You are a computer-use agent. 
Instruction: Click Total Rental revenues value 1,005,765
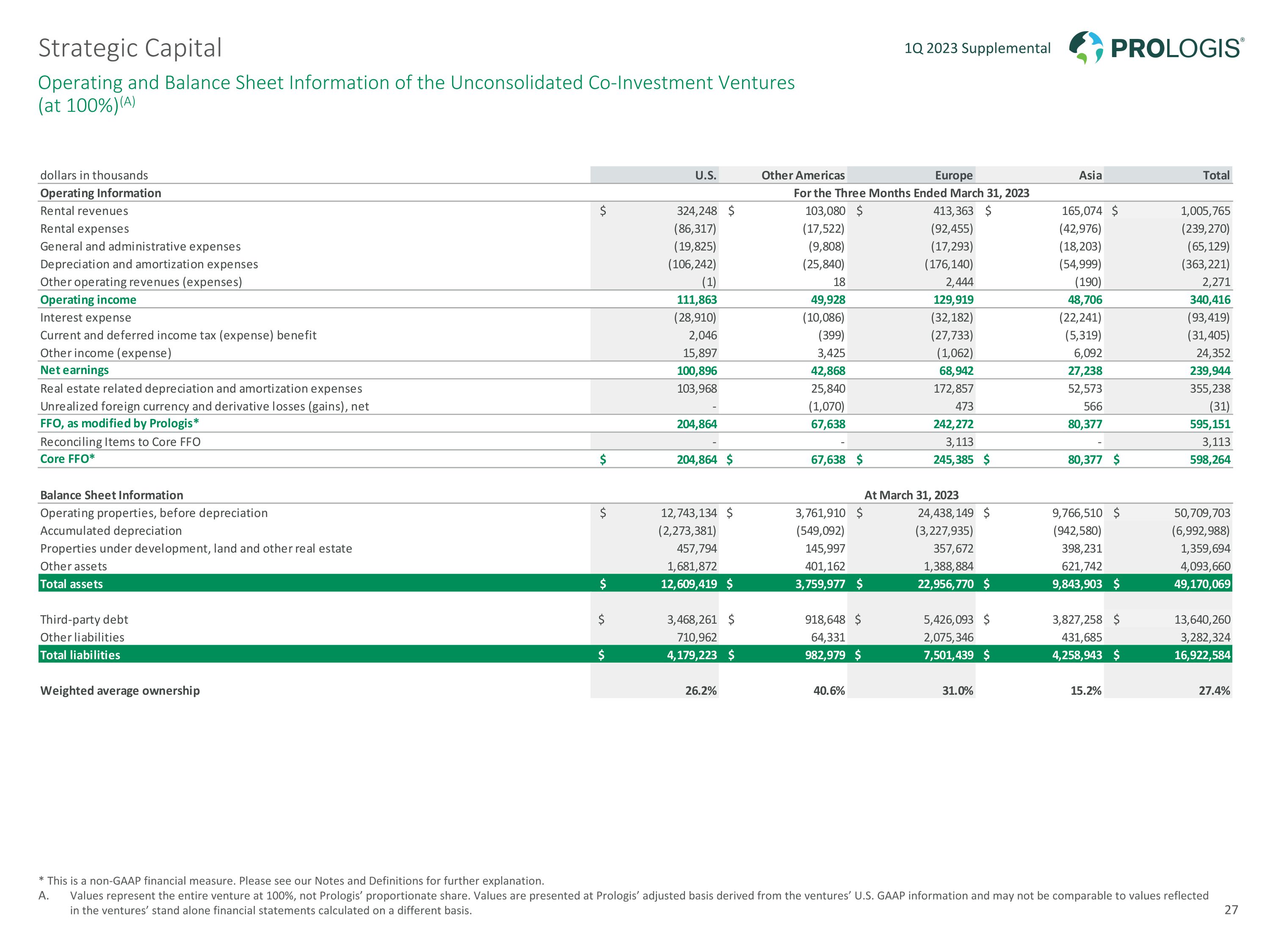click(x=1205, y=211)
